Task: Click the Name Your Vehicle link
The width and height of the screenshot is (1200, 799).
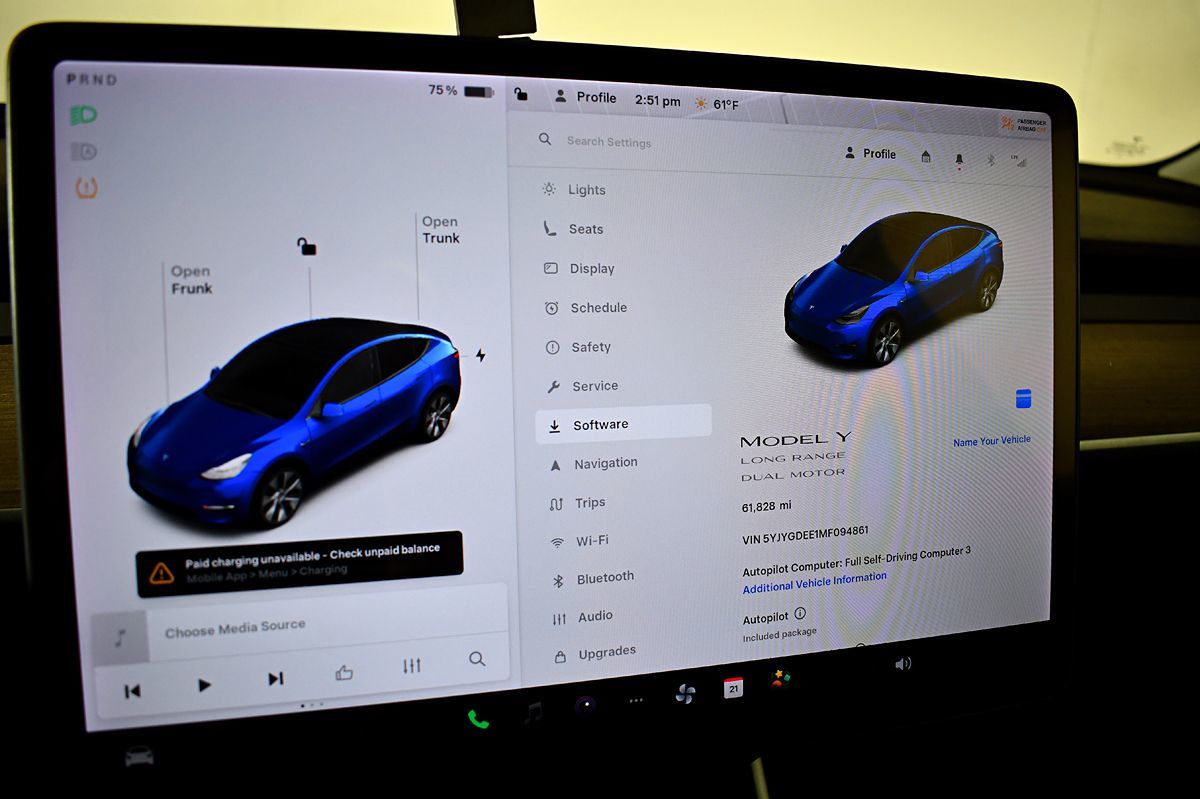Action: click(991, 441)
